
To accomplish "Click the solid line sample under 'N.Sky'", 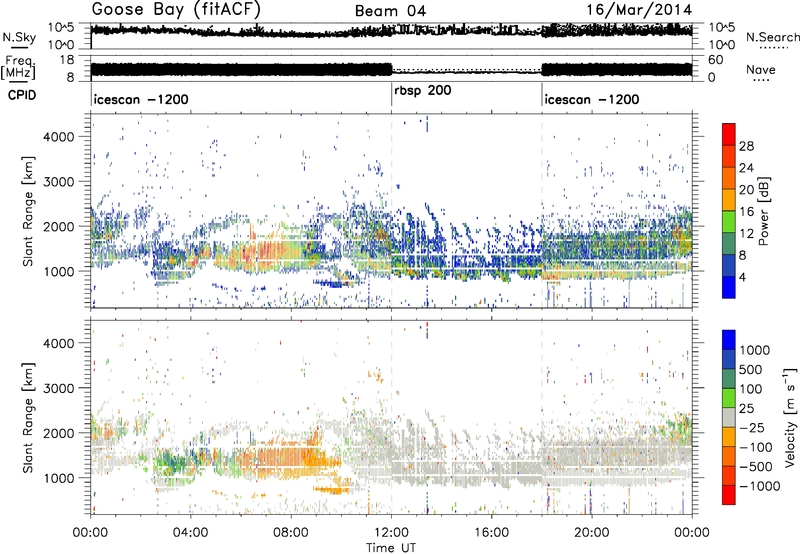I will (19, 47).
